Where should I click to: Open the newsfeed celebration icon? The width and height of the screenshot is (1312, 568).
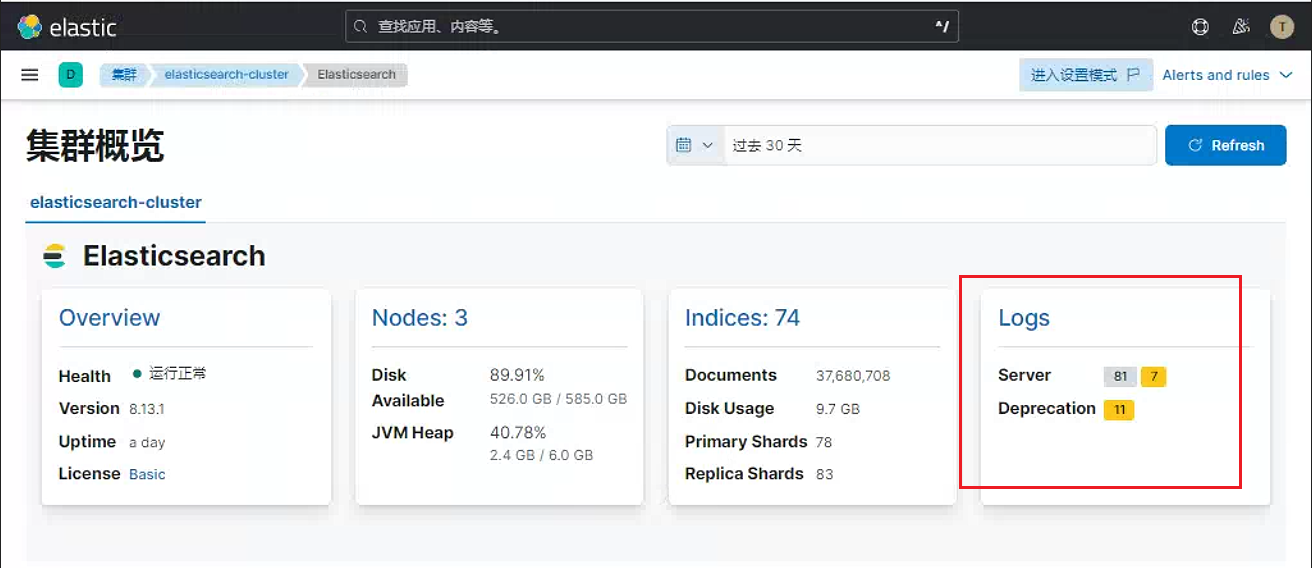click(1241, 27)
